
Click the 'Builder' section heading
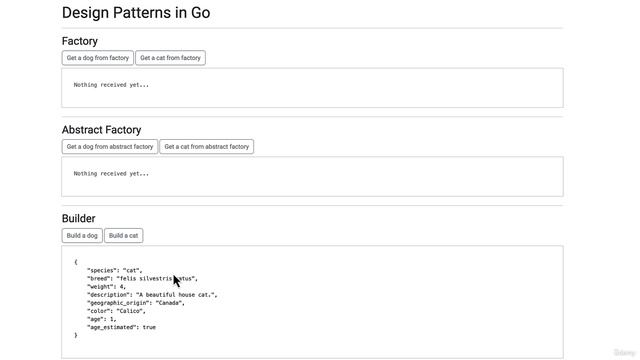pos(78,218)
